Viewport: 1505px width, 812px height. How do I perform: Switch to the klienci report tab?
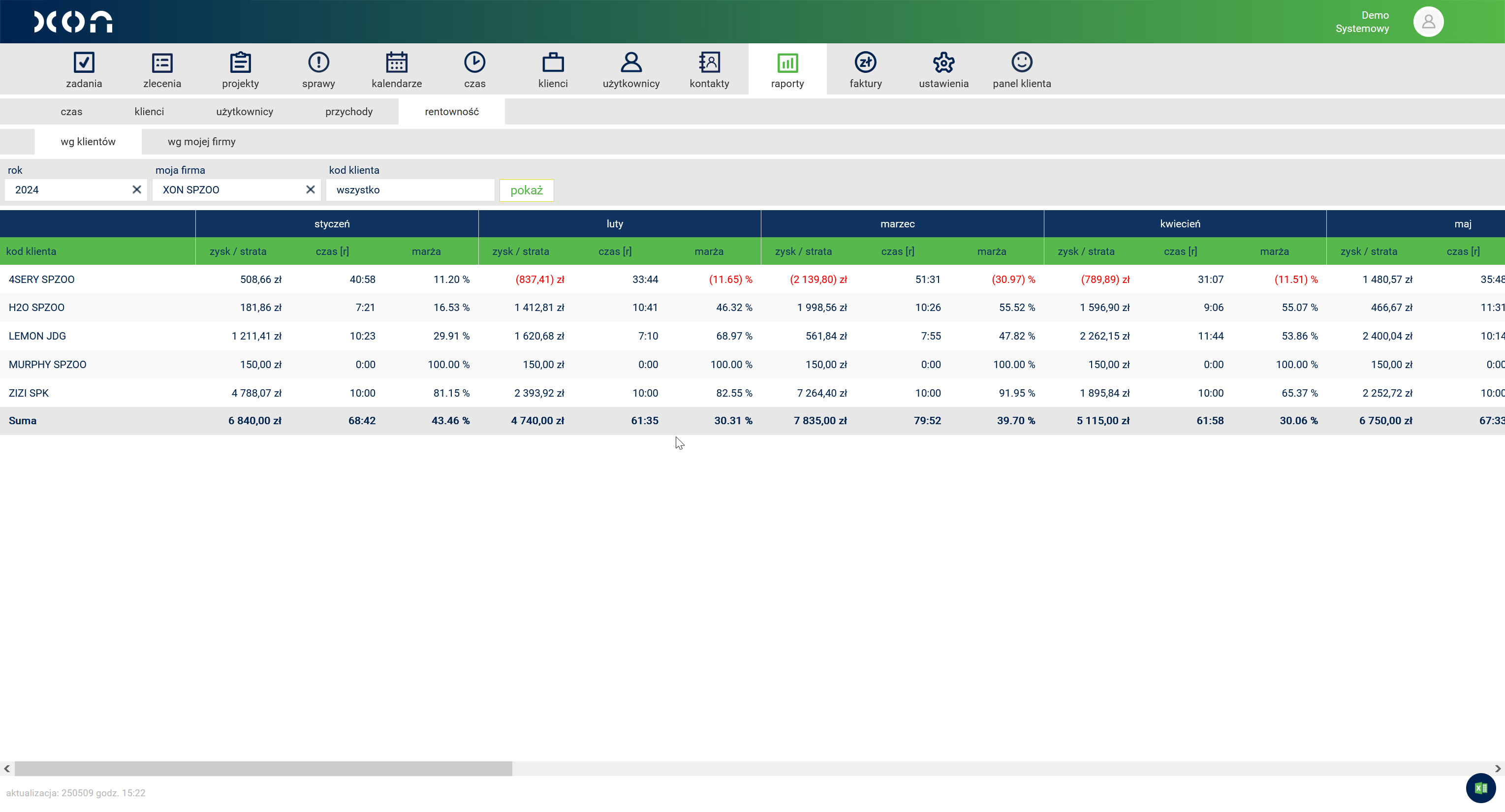point(149,112)
